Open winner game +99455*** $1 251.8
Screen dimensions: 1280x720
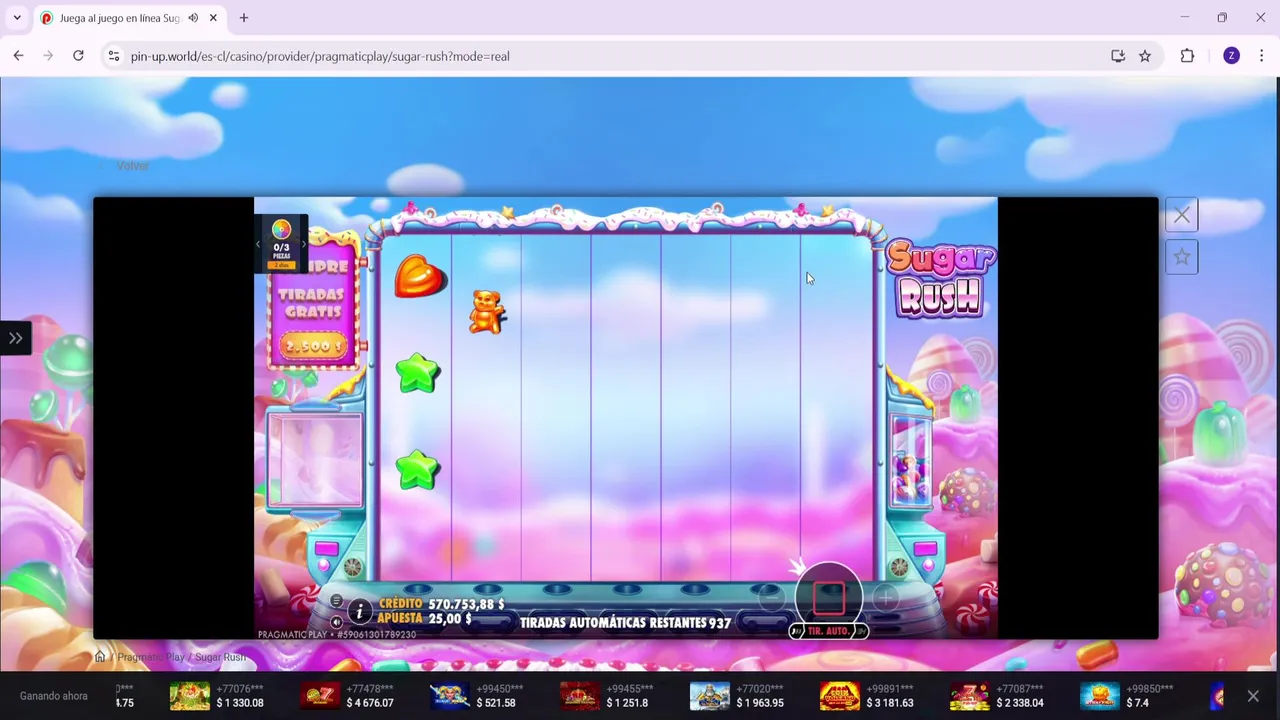click(606, 696)
